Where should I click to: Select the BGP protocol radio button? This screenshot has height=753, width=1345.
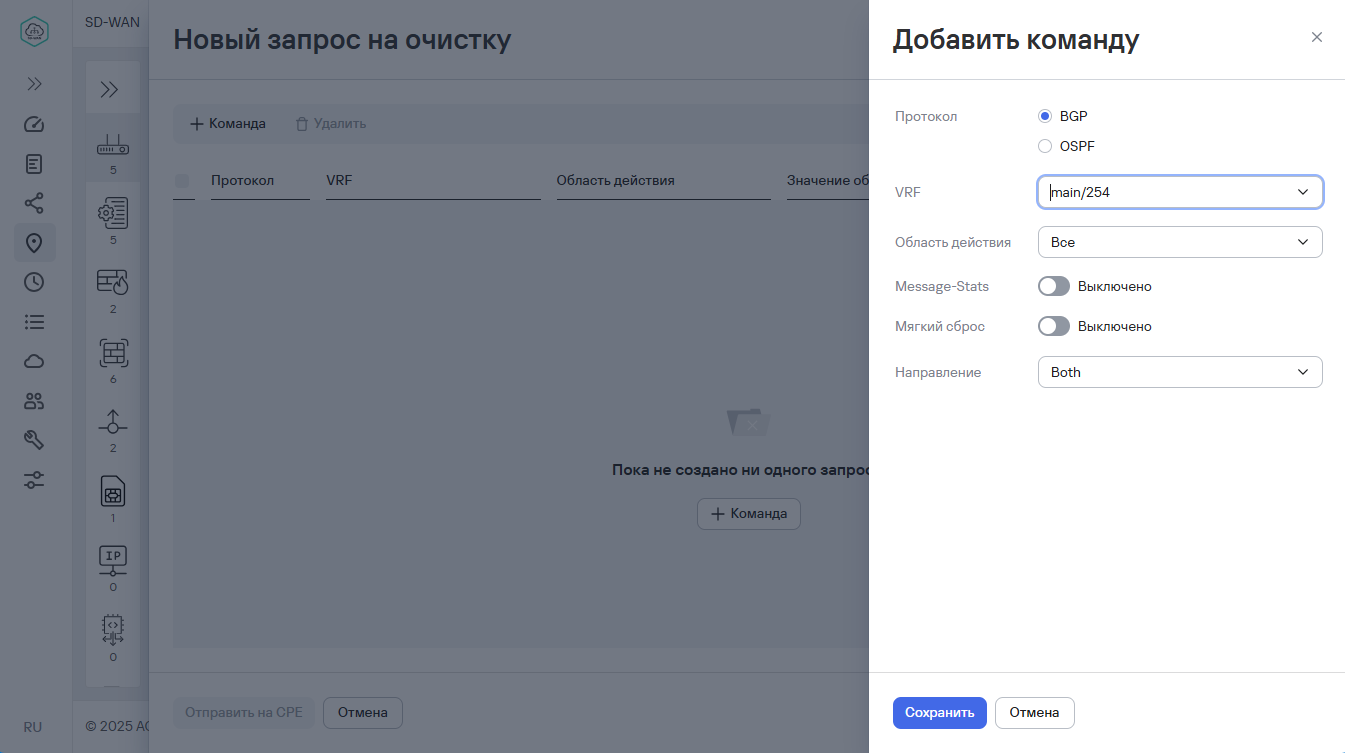point(1045,116)
